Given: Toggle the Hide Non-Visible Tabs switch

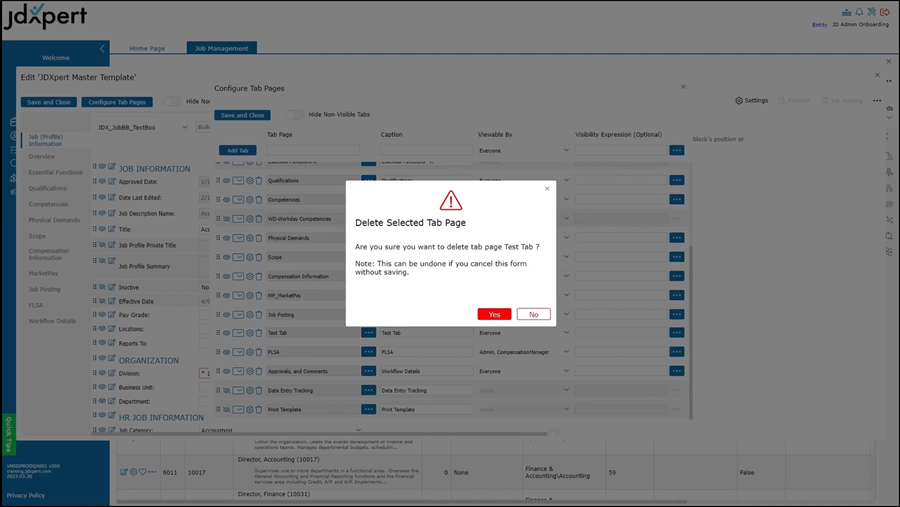Looking at the screenshot, I should tap(294, 115).
